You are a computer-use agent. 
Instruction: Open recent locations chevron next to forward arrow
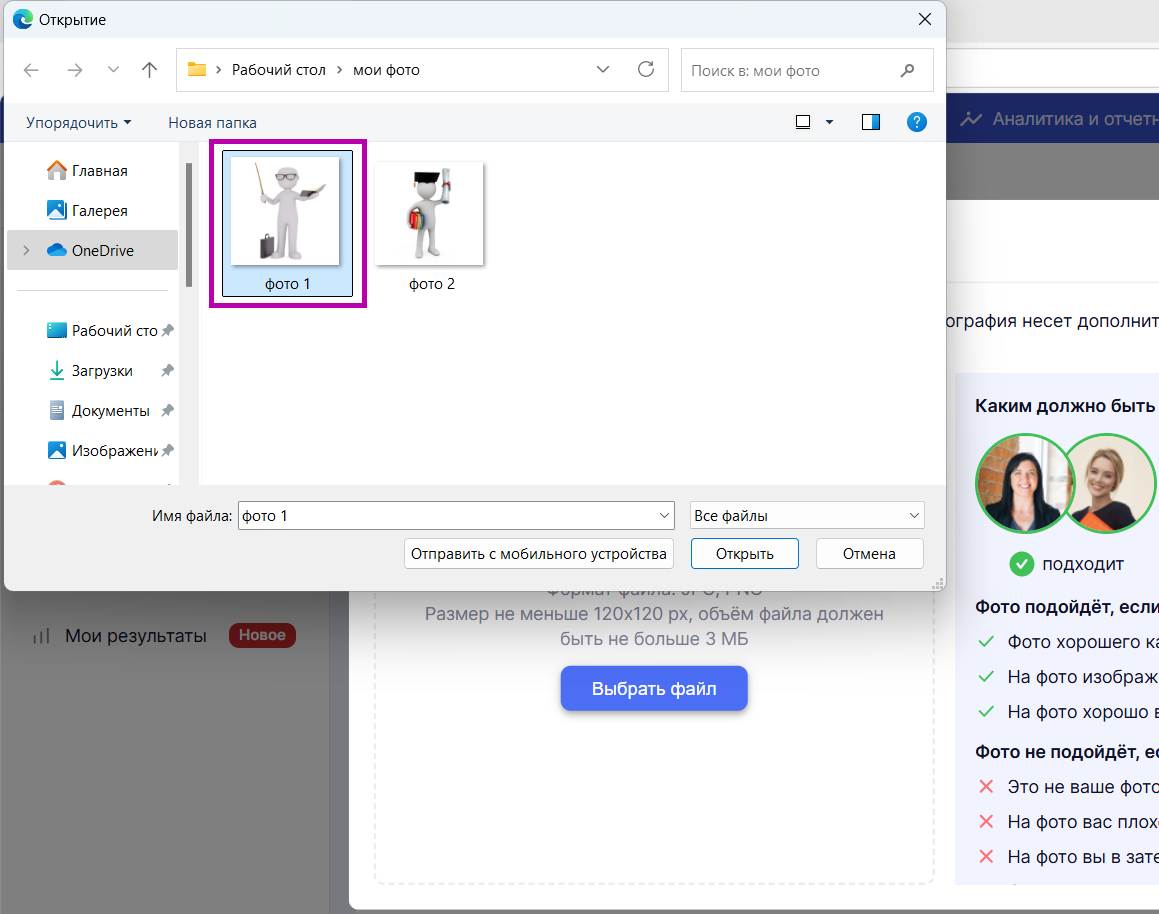click(x=113, y=69)
